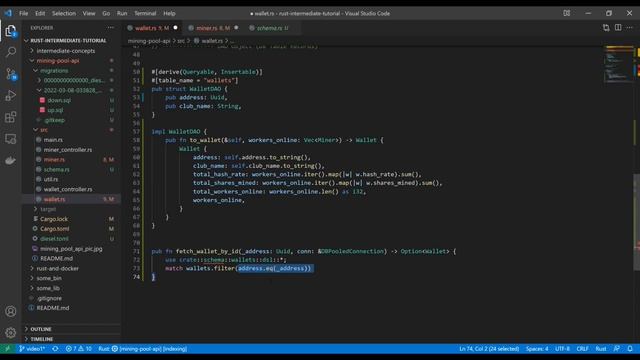Open the Manage gear icon
Image resolution: width=640 pixels, height=360 pixels.
tap(11, 333)
